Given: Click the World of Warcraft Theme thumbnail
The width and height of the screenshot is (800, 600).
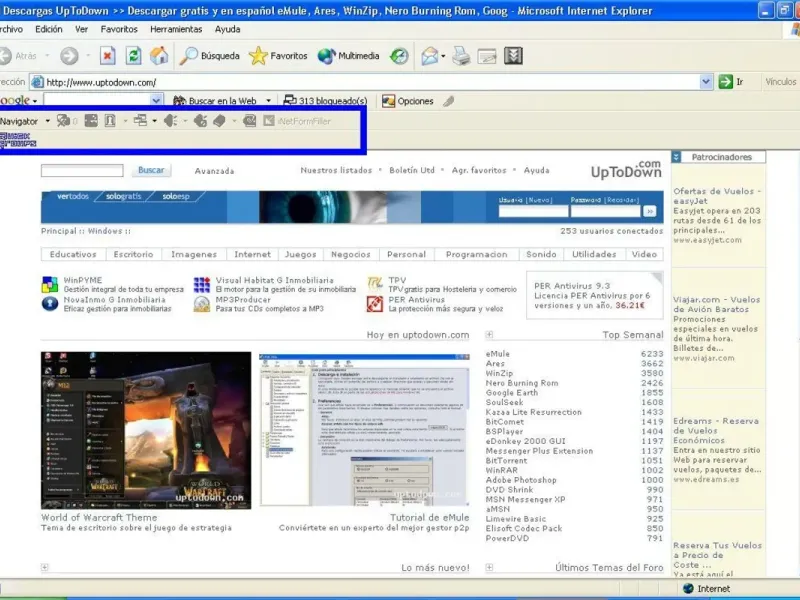Looking at the screenshot, I should (146, 429).
